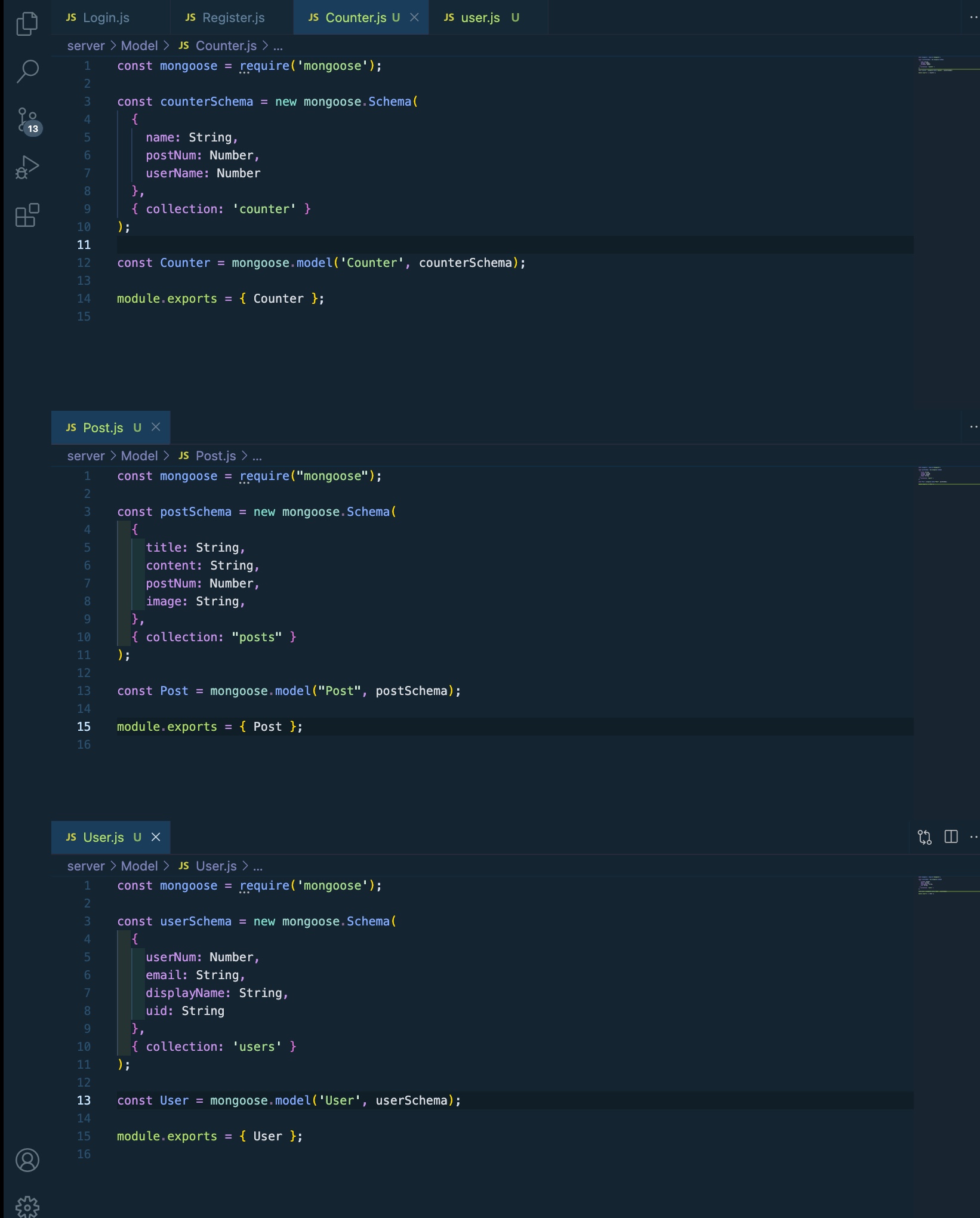
Task: Select the user.js tab in top group
Action: point(480,17)
